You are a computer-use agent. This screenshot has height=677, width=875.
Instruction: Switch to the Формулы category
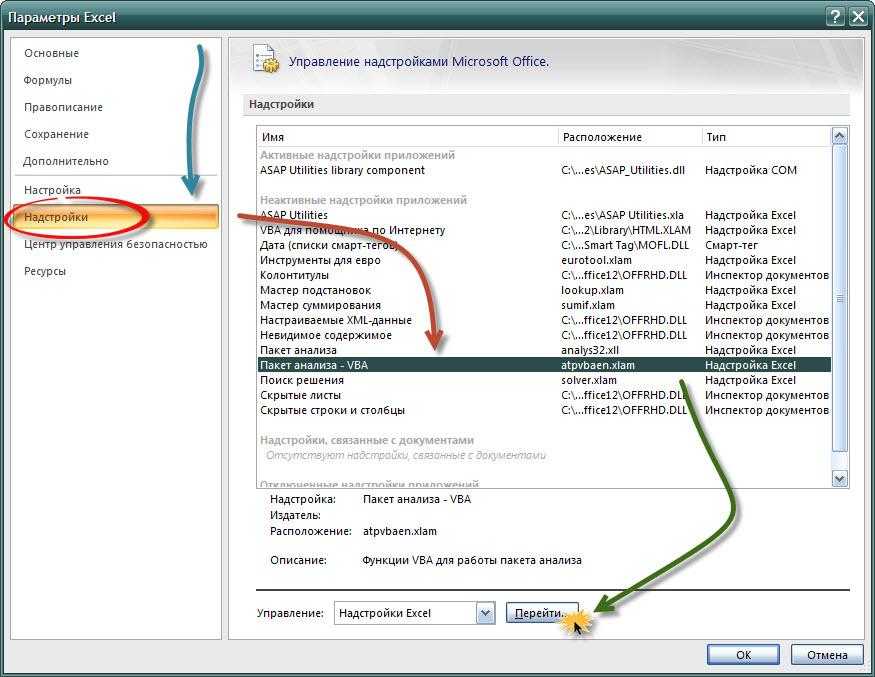point(48,80)
